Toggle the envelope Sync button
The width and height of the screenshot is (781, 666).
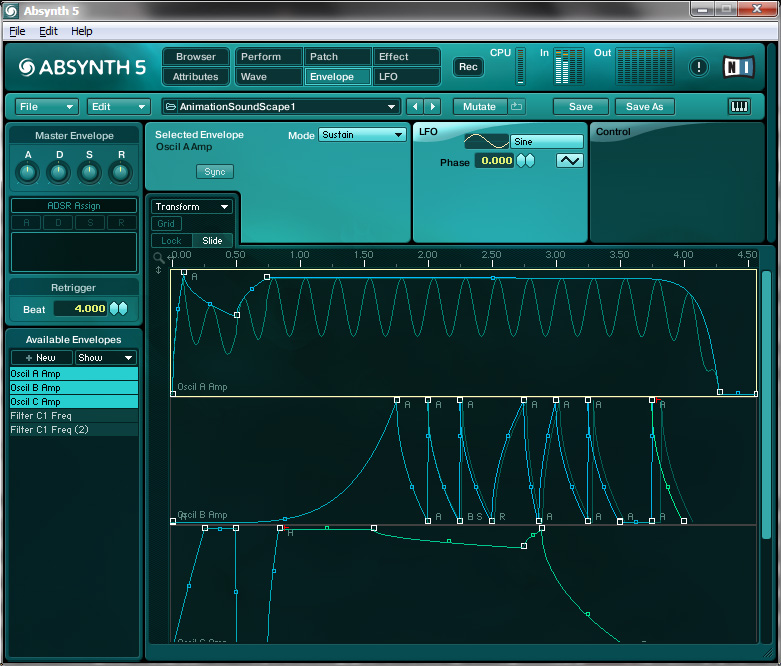[214, 172]
